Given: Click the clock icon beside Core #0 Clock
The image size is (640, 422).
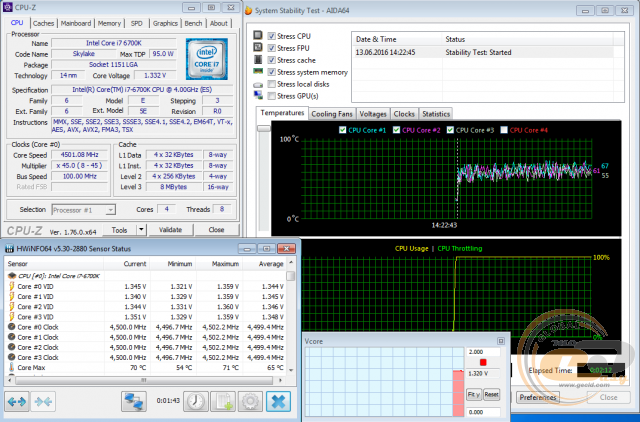Looking at the screenshot, I should pyautogui.click(x=11, y=326).
